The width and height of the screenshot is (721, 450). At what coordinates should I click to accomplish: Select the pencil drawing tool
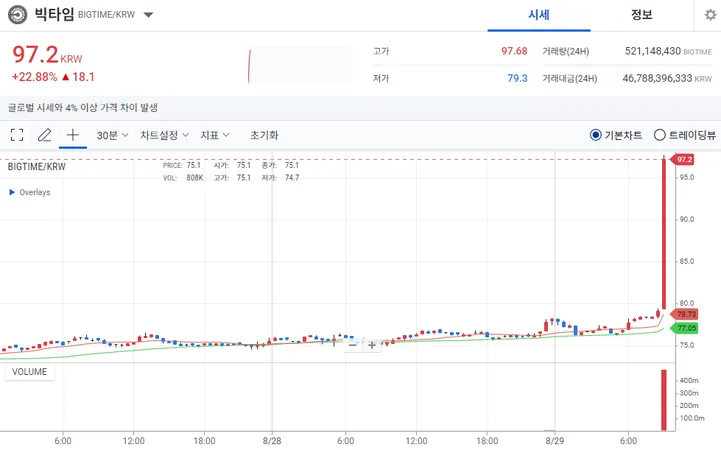[45, 135]
